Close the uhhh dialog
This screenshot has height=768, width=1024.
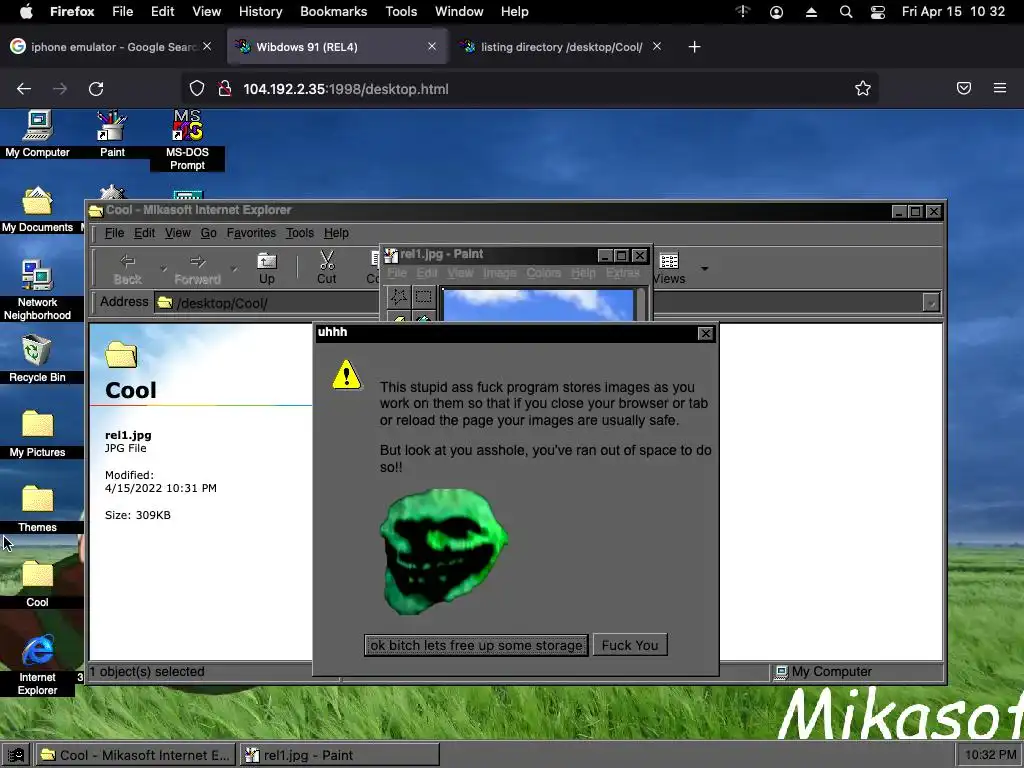(x=705, y=334)
